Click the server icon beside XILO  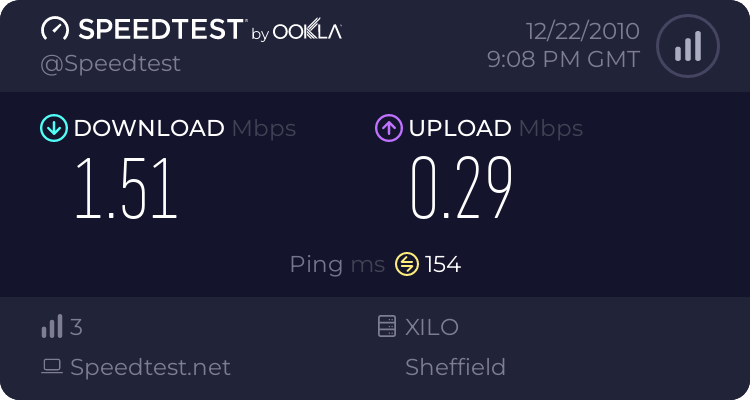386,326
